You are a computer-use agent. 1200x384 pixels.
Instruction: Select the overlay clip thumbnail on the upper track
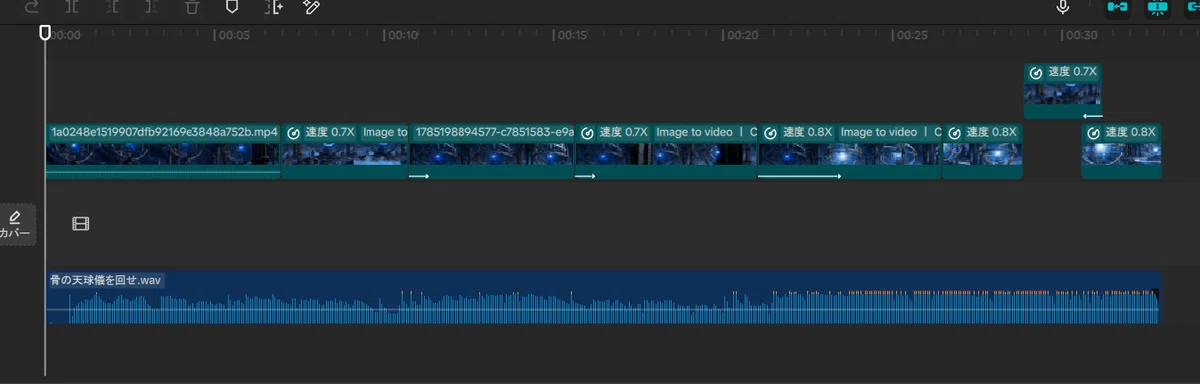1062,94
